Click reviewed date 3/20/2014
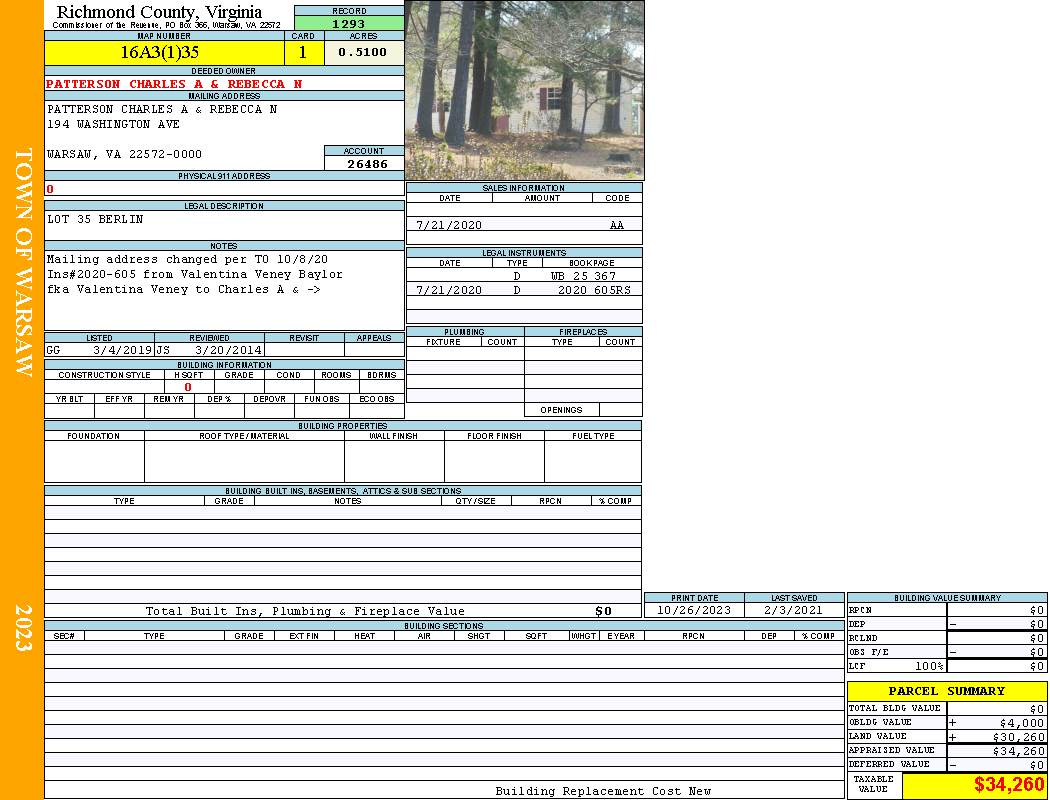1050x800 pixels. (228, 349)
